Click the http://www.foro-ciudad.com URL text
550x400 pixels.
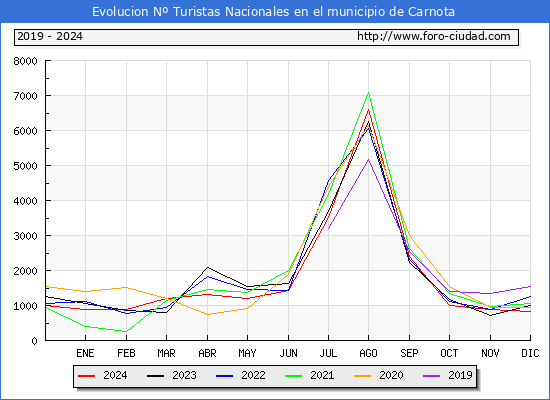(434, 36)
